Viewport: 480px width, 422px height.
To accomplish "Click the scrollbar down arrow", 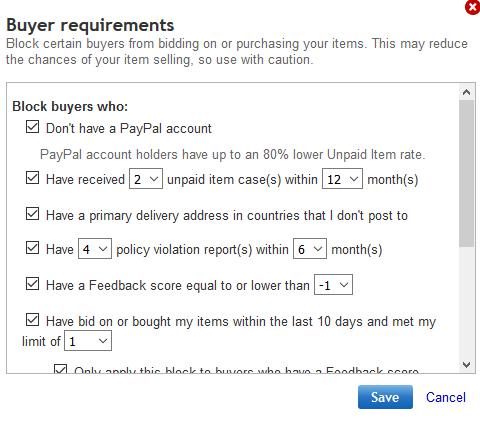I will [x=466, y=365].
